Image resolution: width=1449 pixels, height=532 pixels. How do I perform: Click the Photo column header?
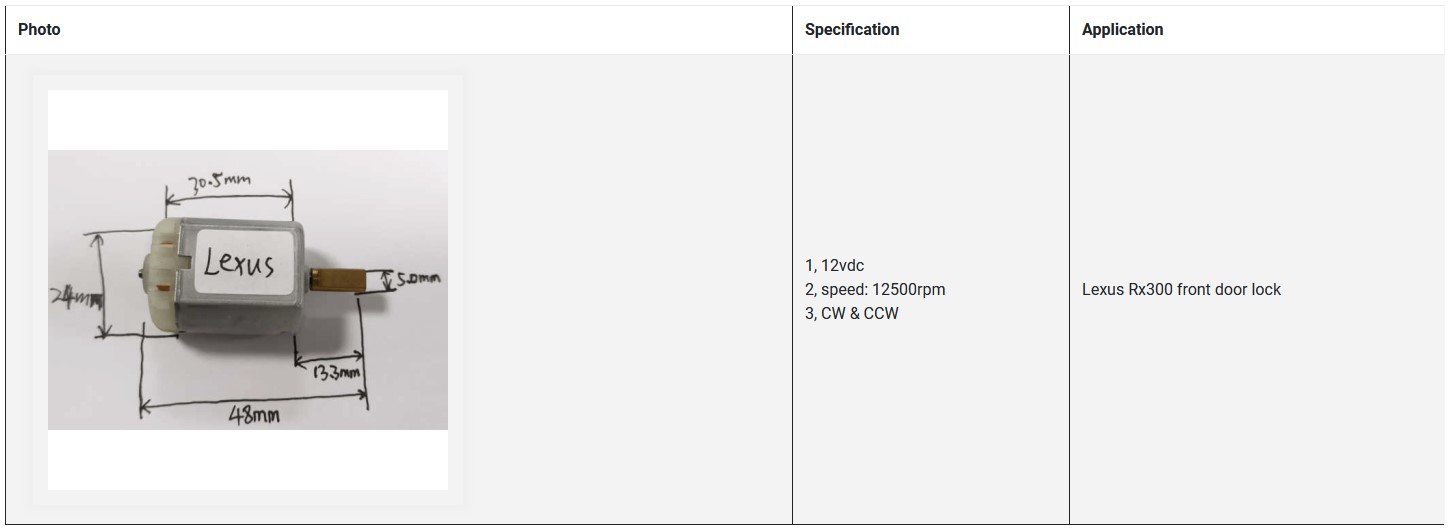(x=39, y=30)
